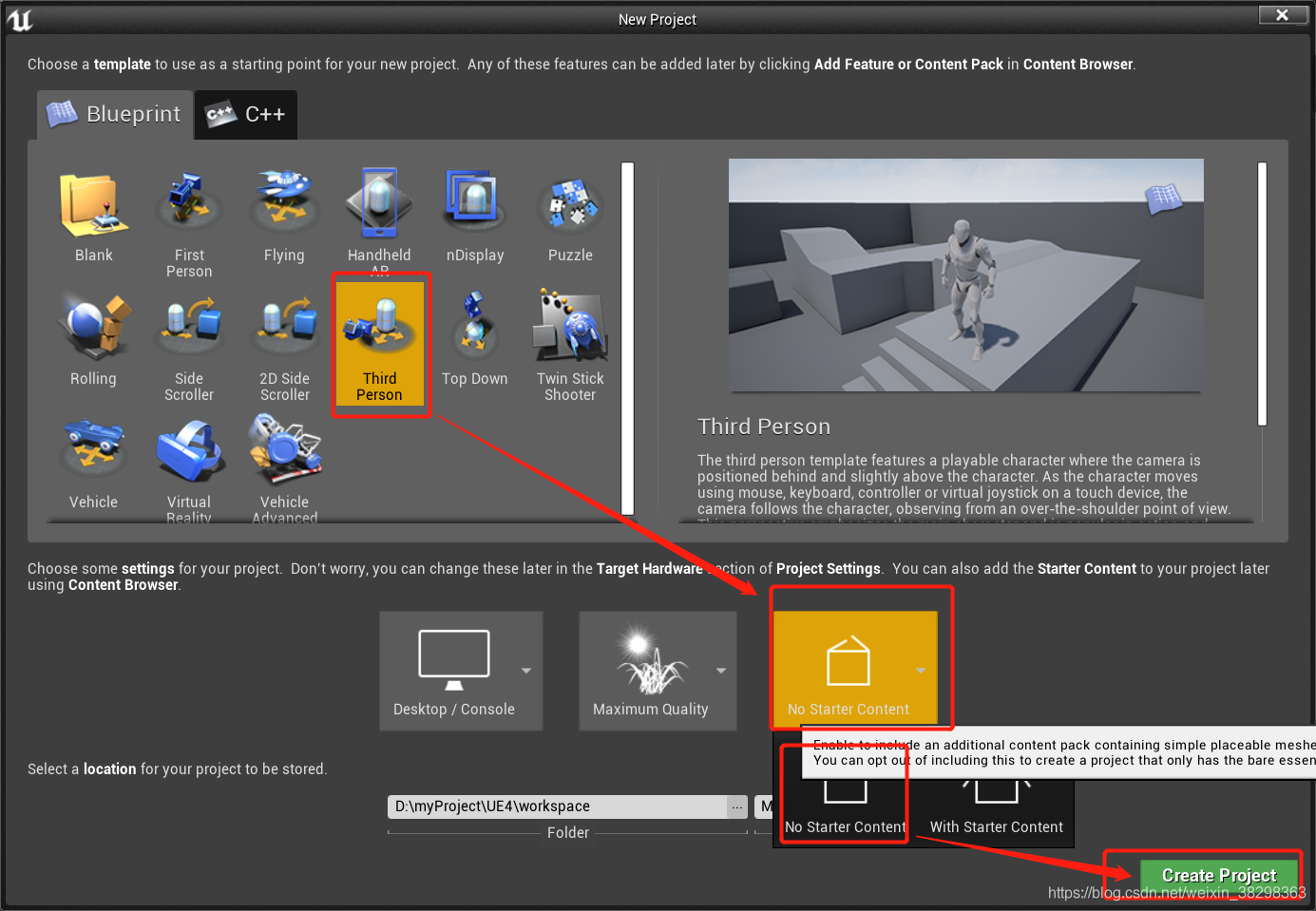Close the New Project window
Image resolution: width=1316 pixels, height=911 pixels.
1282,14
